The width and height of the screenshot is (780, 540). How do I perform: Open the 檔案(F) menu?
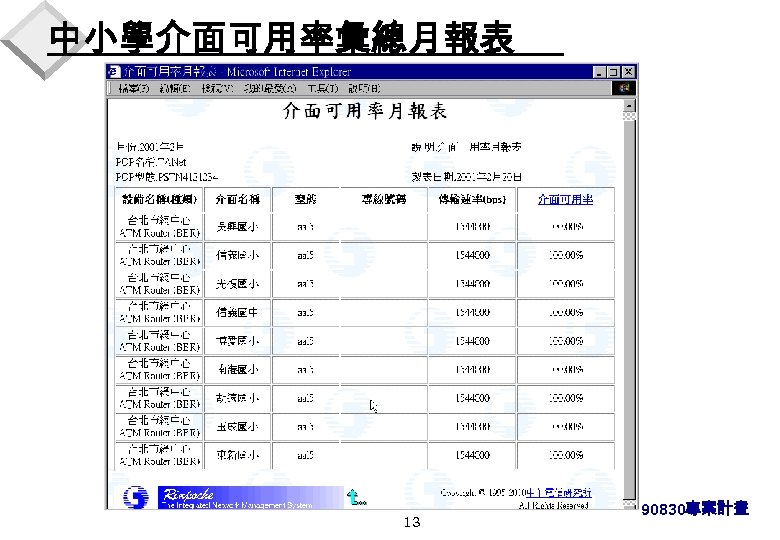pos(133,89)
